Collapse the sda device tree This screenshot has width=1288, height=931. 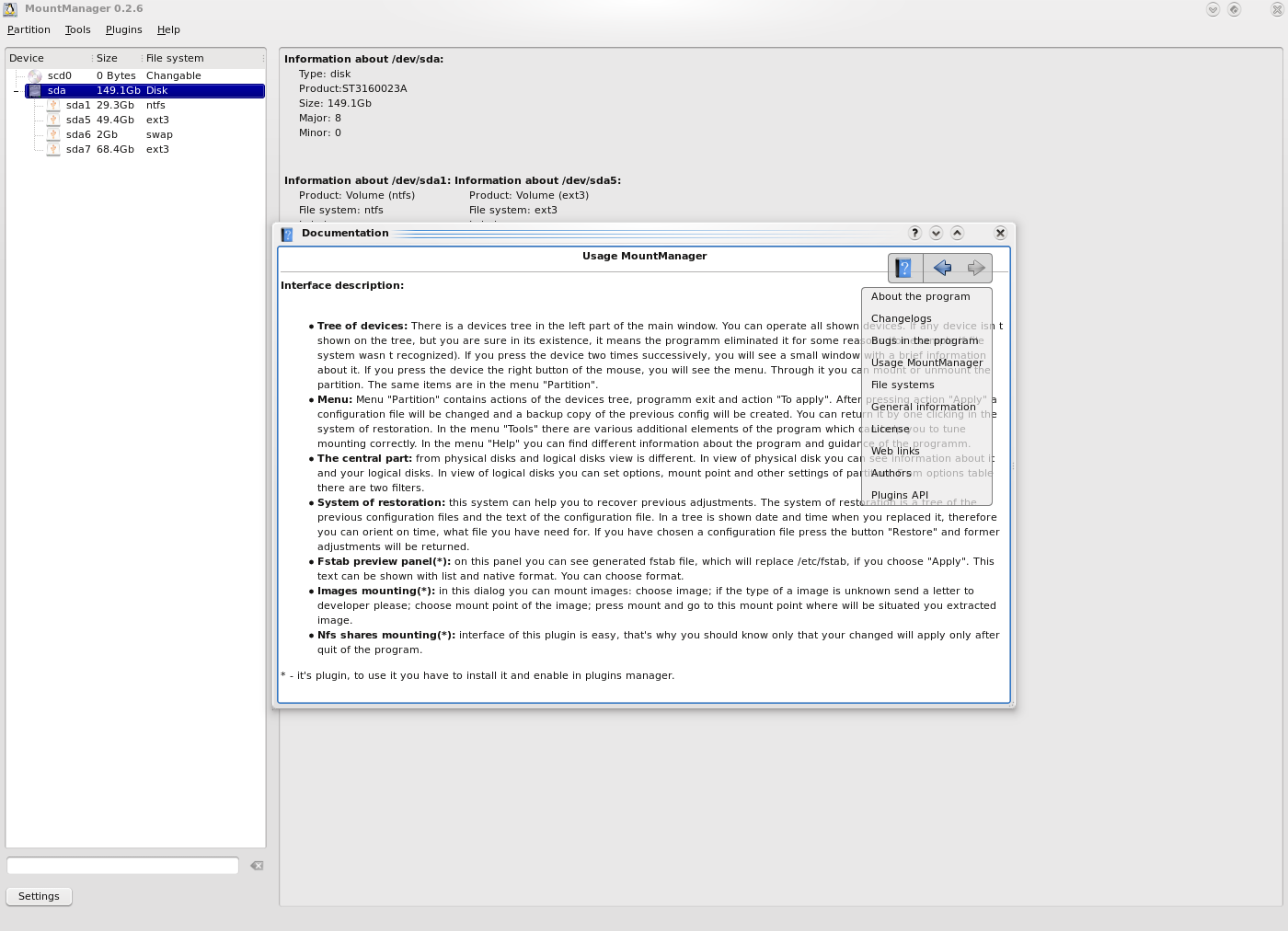[16, 90]
